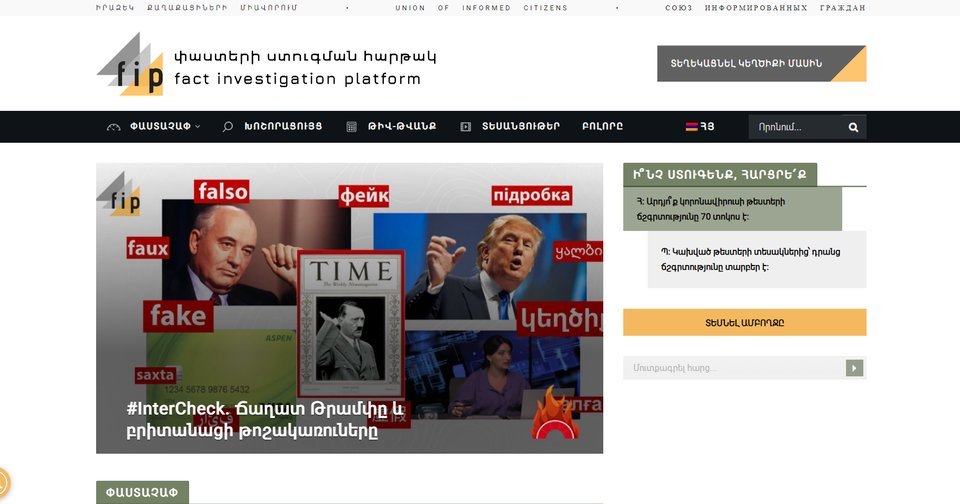Open the ՏԵՍԱՆՅՈՒԹԵՐ menu item

(x=520, y=127)
